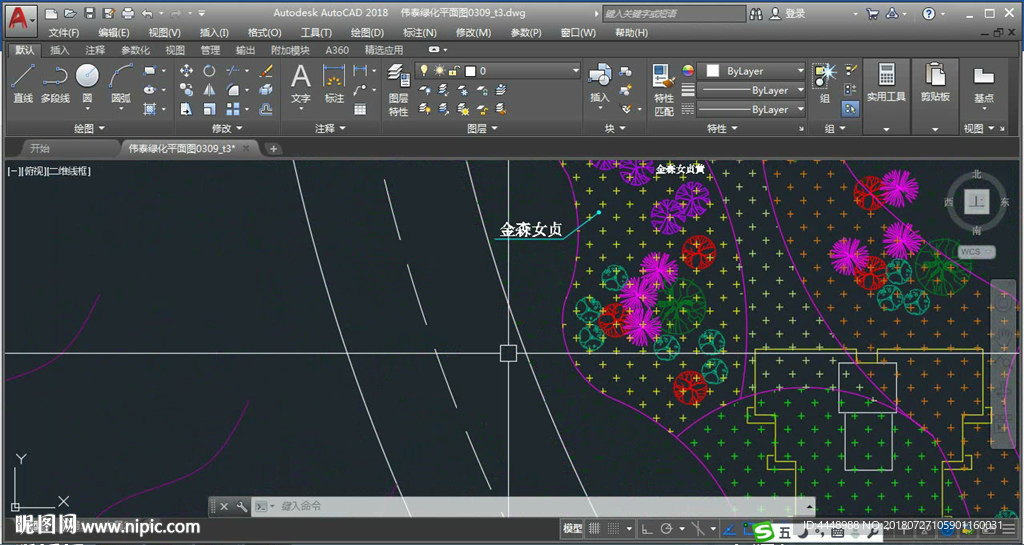Image resolution: width=1024 pixels, height=545 pixels.
Task: Open the Text (文字) tool
Action: (300, 84)
